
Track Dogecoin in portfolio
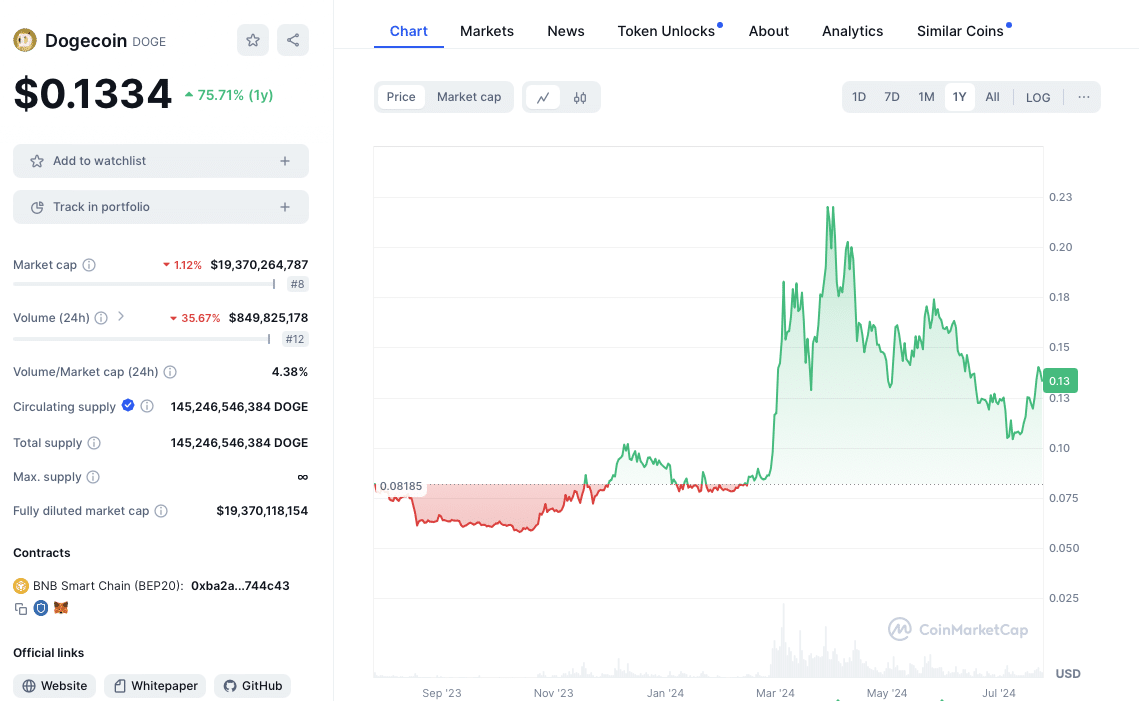point(161,207)
